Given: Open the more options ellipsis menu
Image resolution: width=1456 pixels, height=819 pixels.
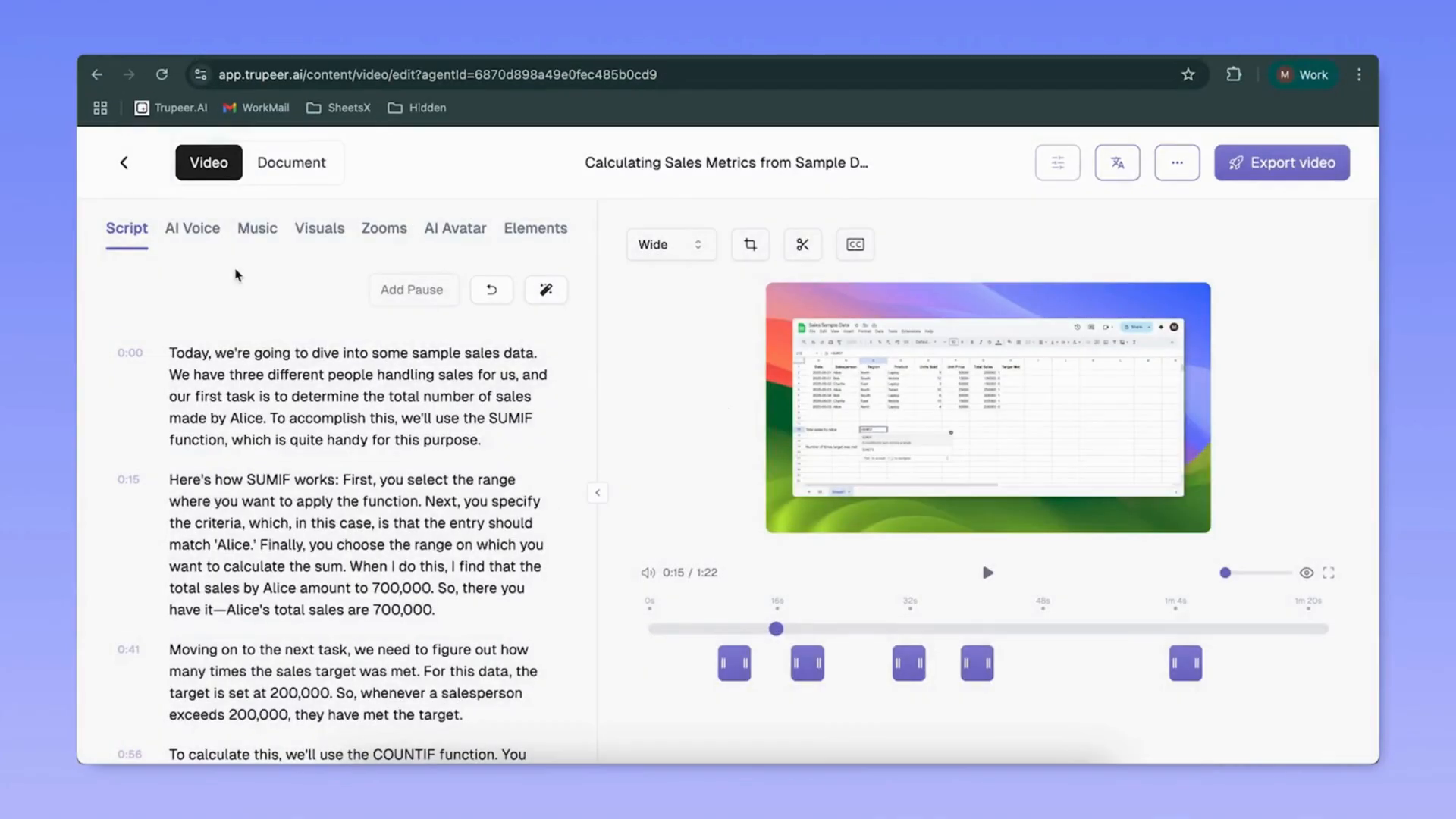Looking at the screenshot, I should tap(1177, 162).
